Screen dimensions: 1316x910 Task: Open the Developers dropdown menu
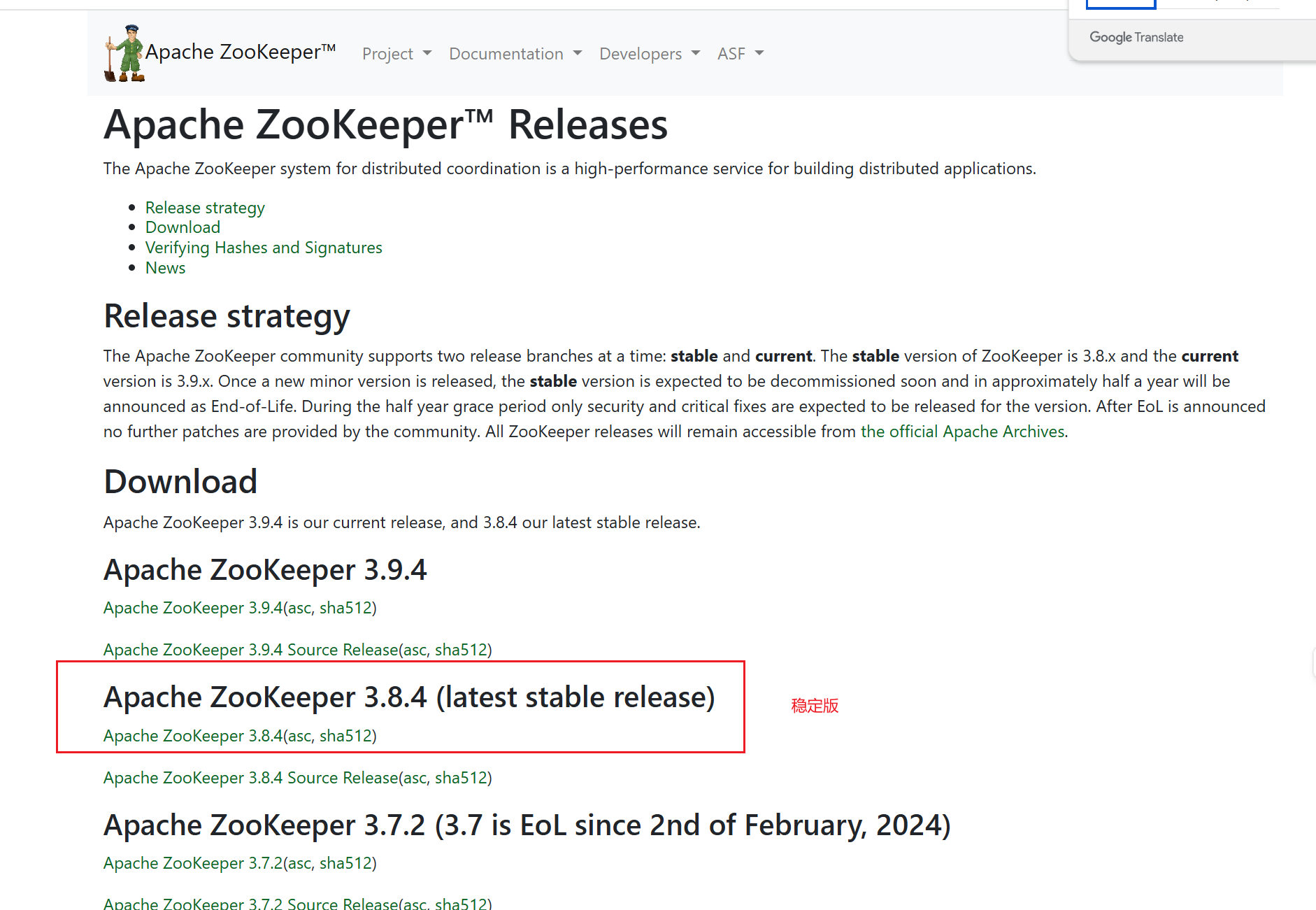click(650, 54)
